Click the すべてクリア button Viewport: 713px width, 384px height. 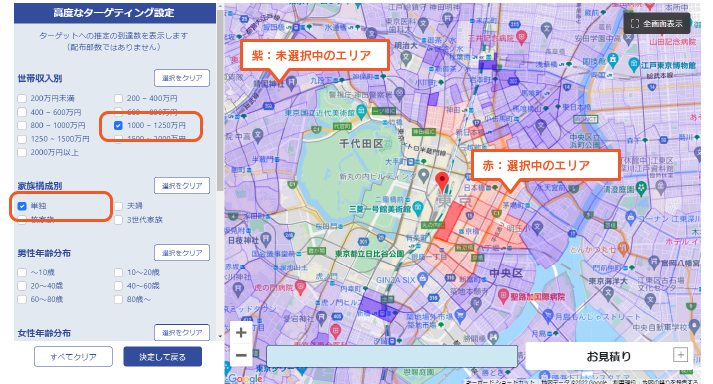[x=73, y=357]
